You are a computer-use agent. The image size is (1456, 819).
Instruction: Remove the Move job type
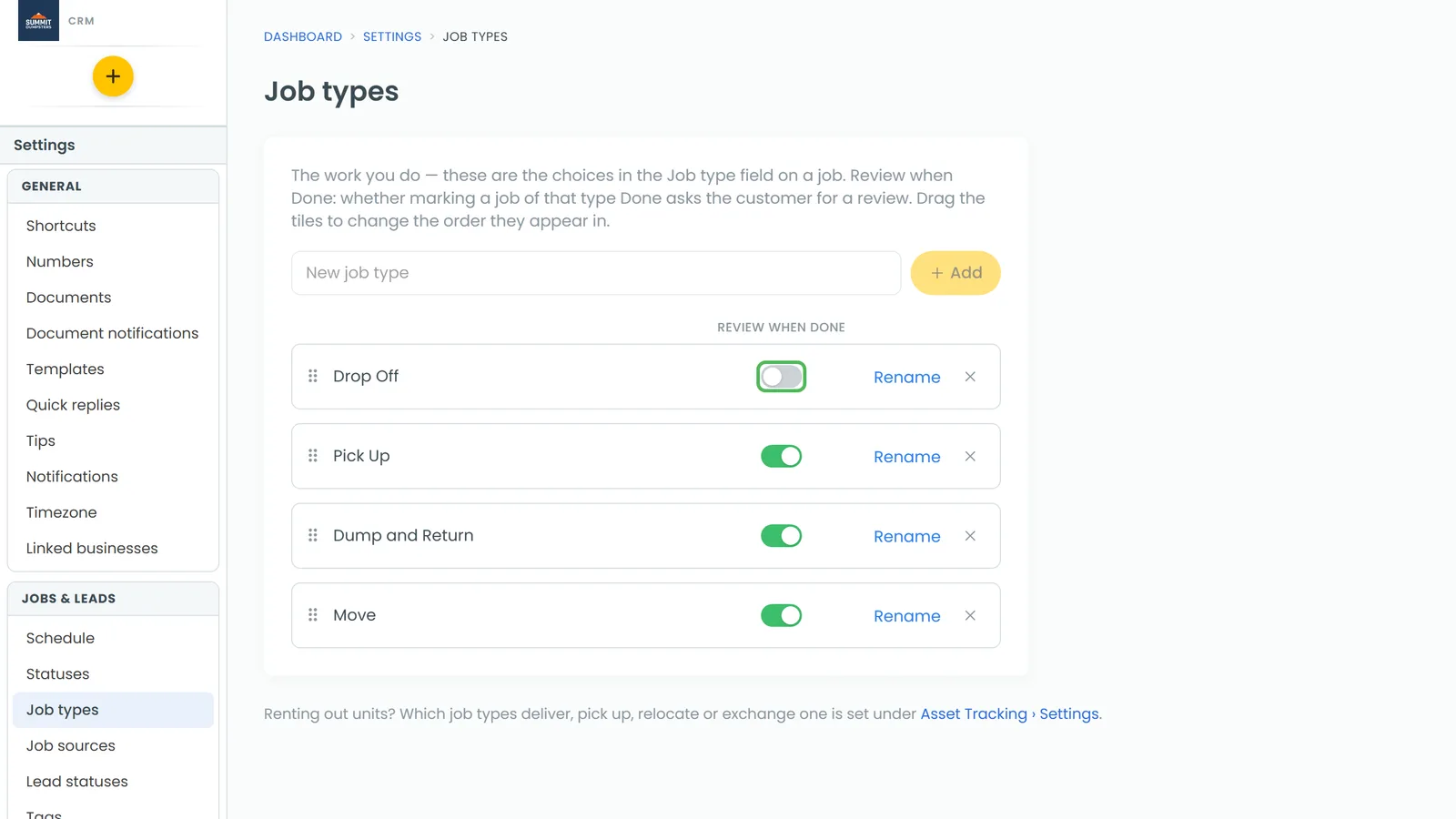[970, 615]
